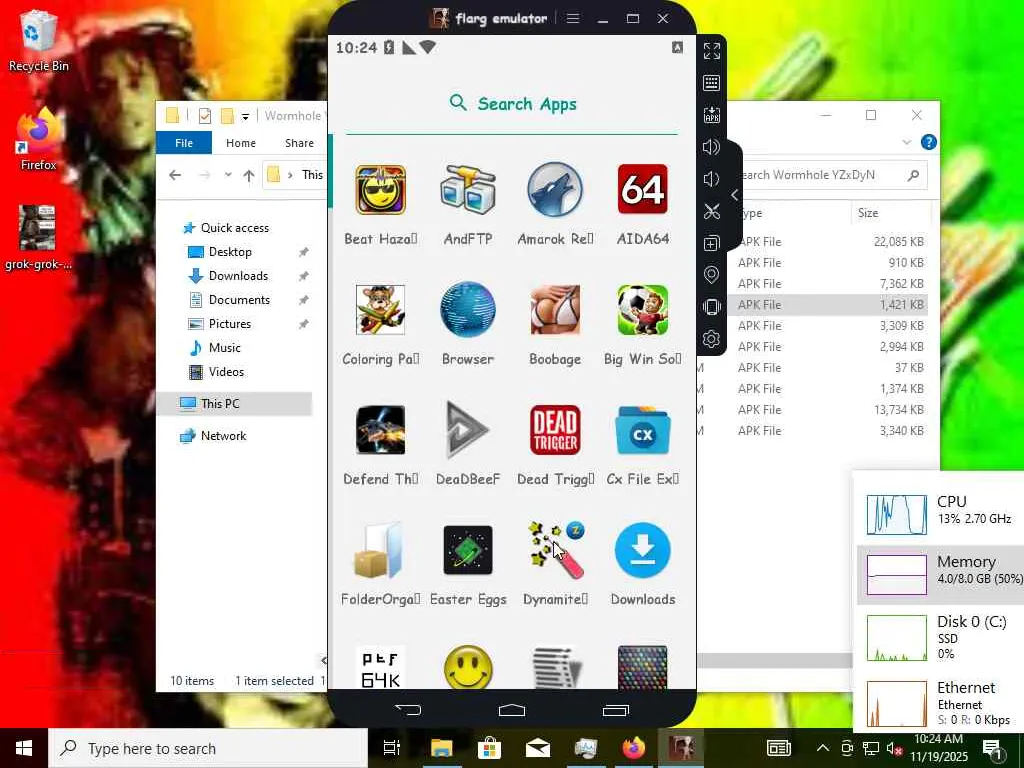
Task: Launch Cx File Explorer app
Action: pos(643,430)
